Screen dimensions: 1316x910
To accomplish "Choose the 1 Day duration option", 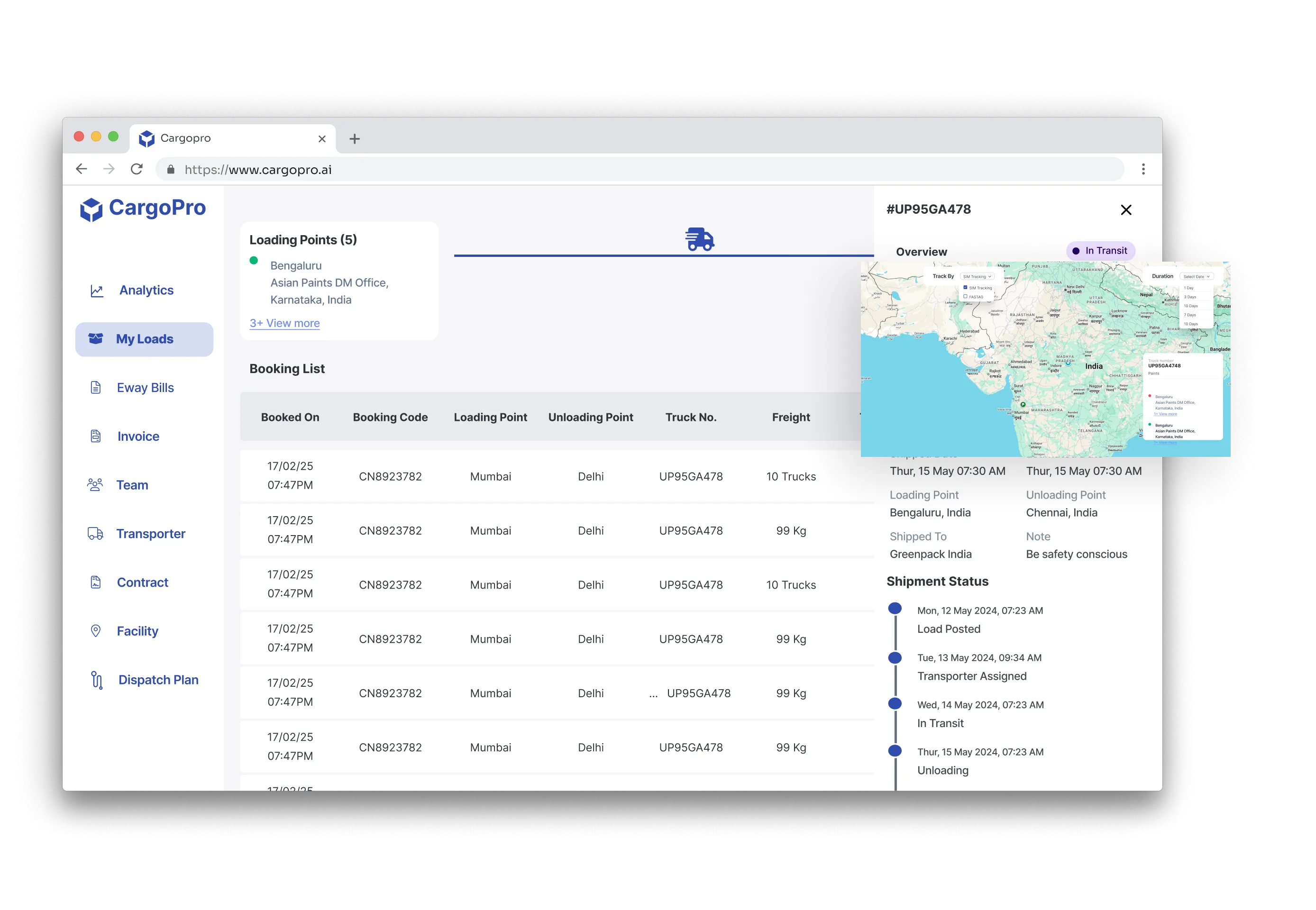I will pos(1189,288).
